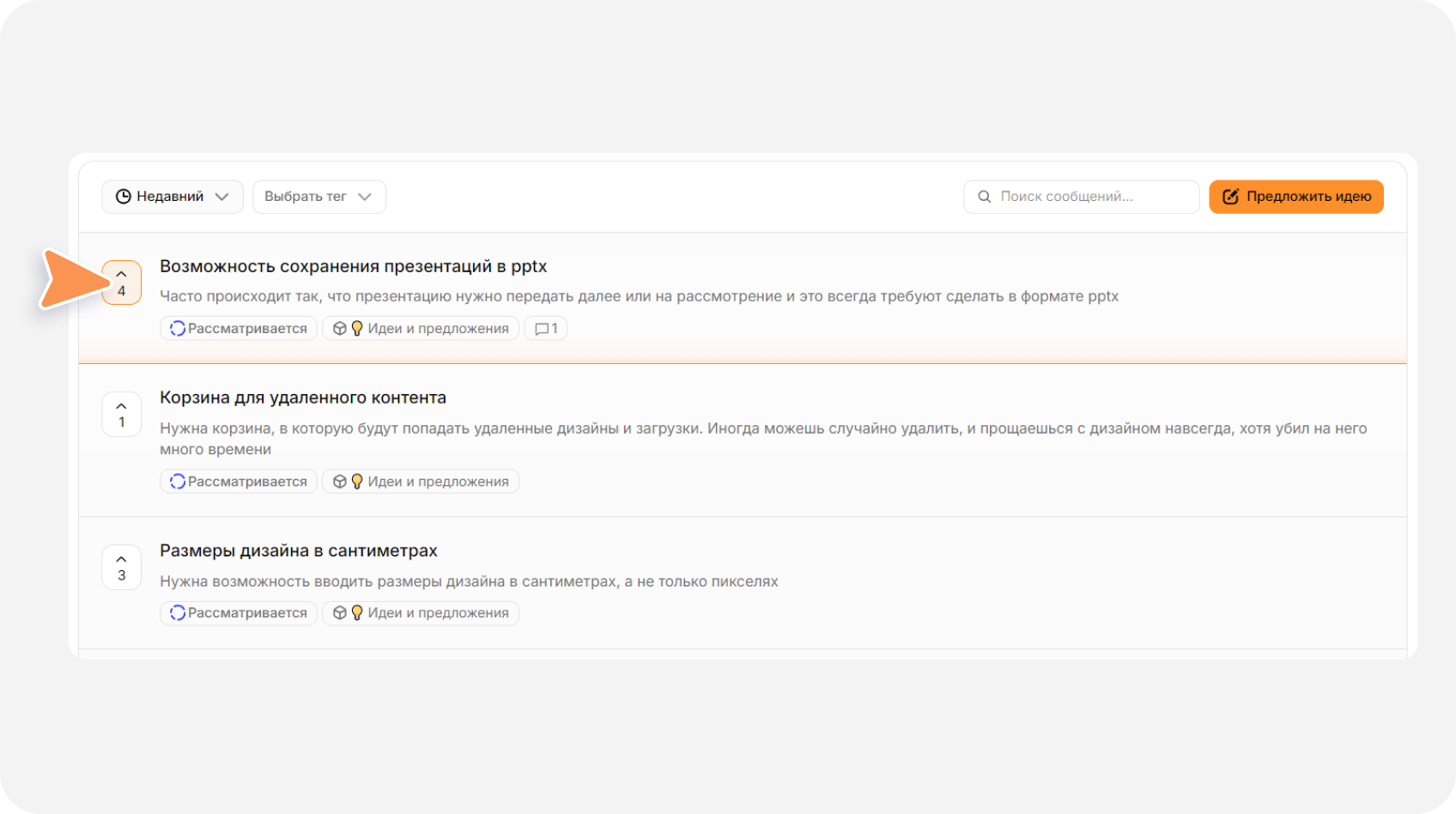Upvote the pptx presentation saving idea
The image size is (1456, 814).
122,282
